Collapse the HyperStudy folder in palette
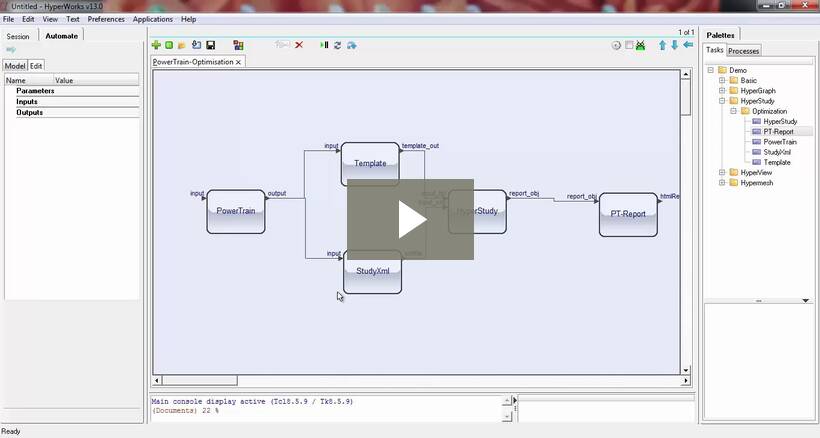 coord(722,101)
